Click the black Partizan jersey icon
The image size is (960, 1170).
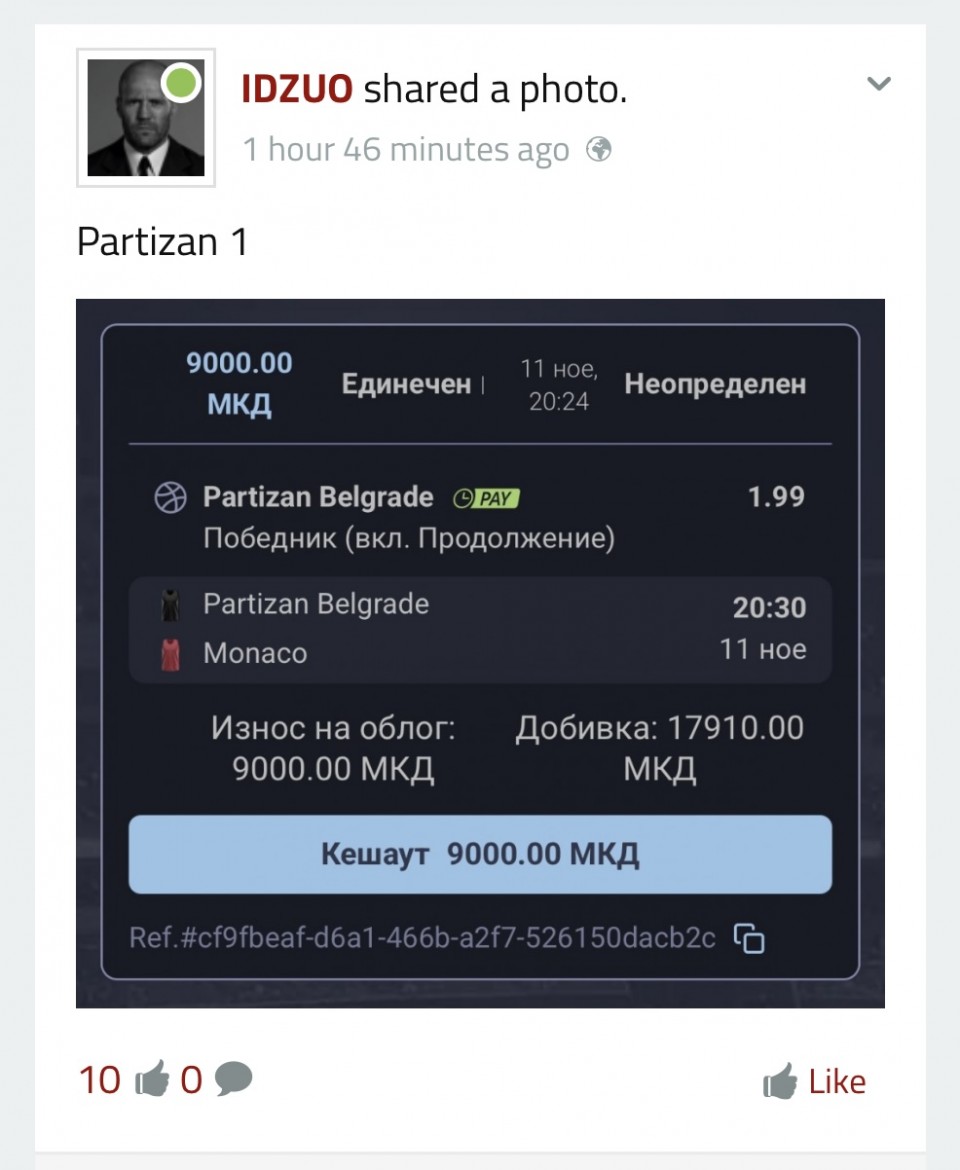click(170, 605)
